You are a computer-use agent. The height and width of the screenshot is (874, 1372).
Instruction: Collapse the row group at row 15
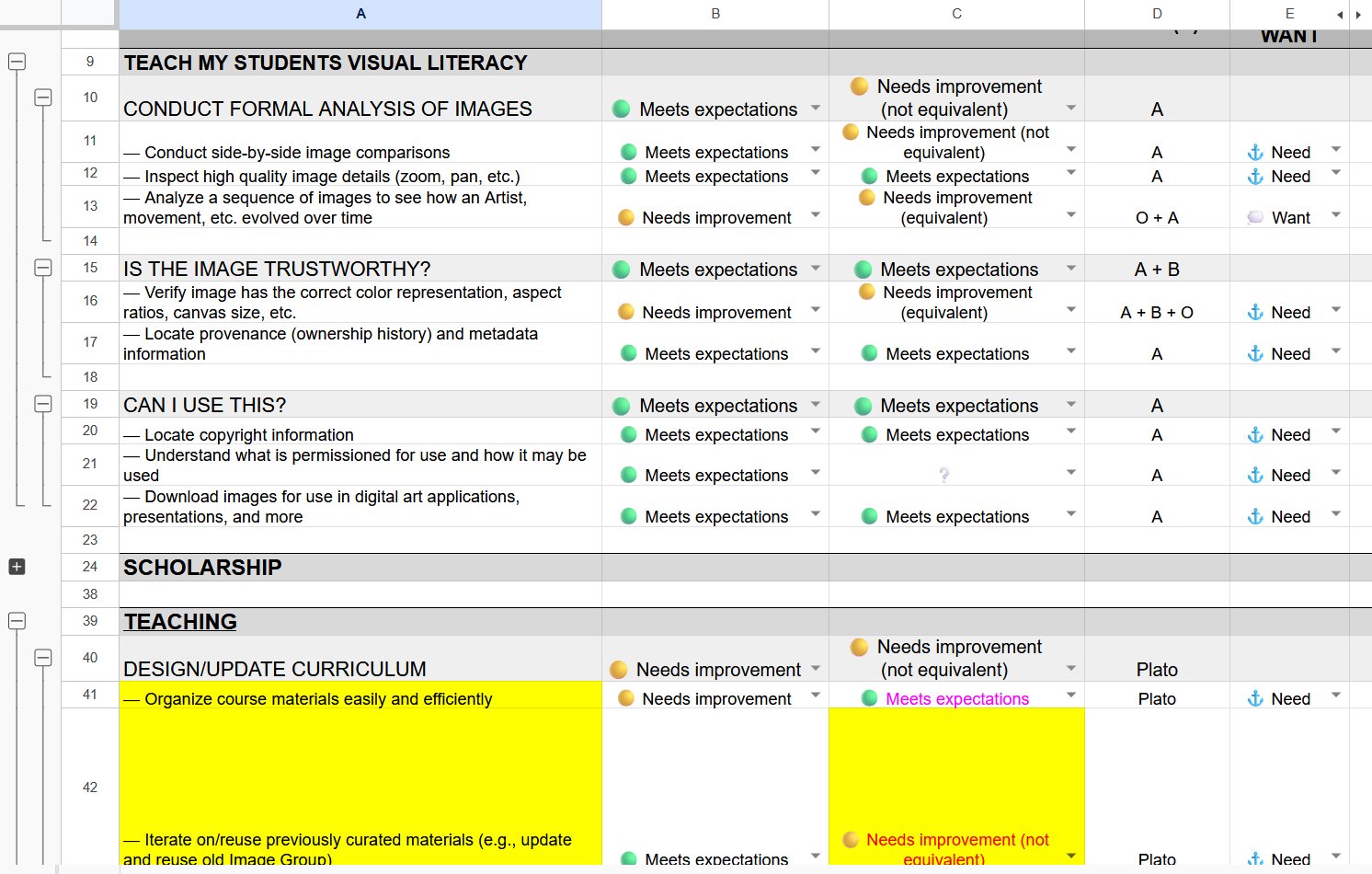point(43,268)
